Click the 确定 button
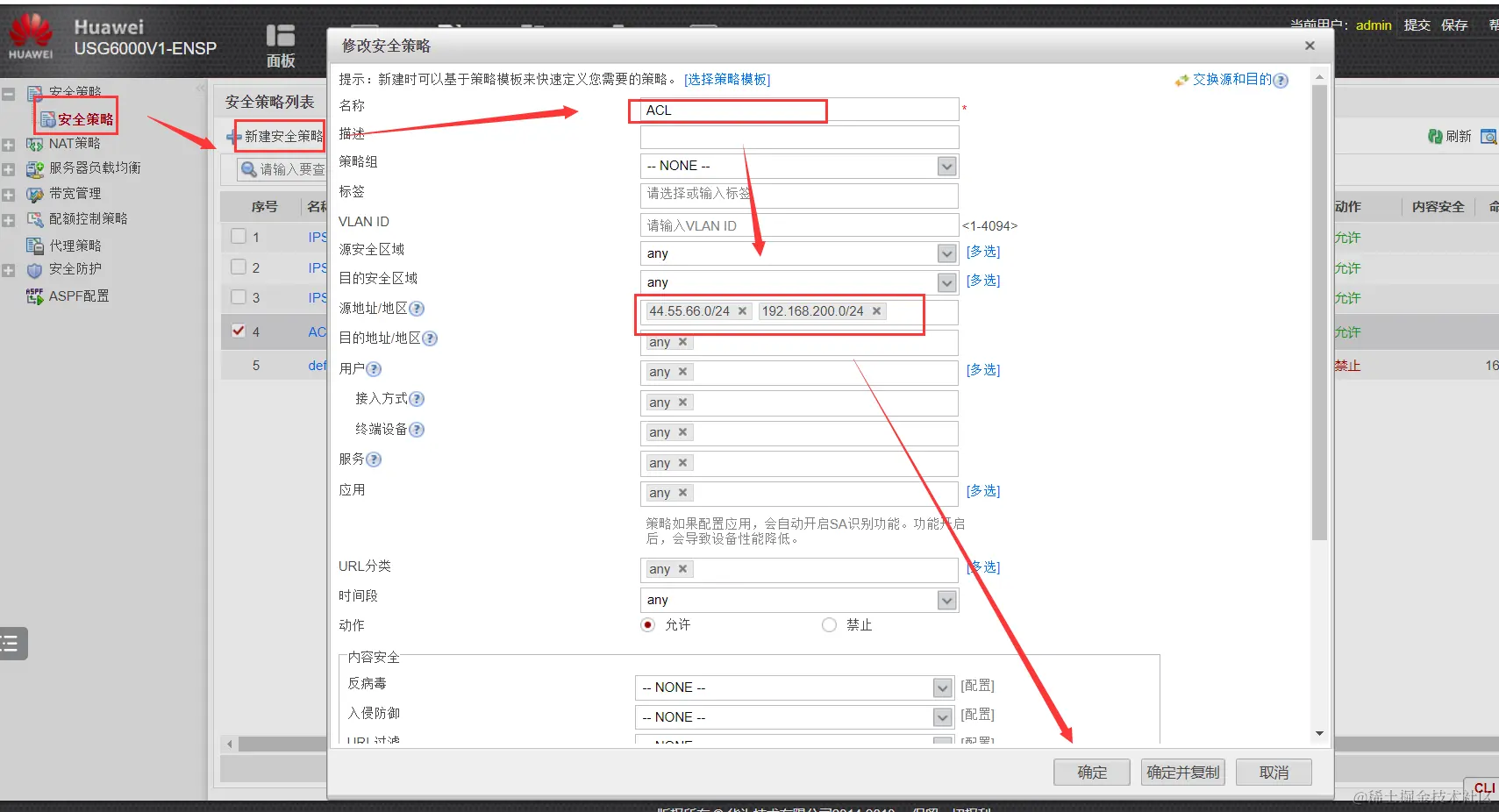Viewport: 1499px width, 812px height. point(1092,773)
